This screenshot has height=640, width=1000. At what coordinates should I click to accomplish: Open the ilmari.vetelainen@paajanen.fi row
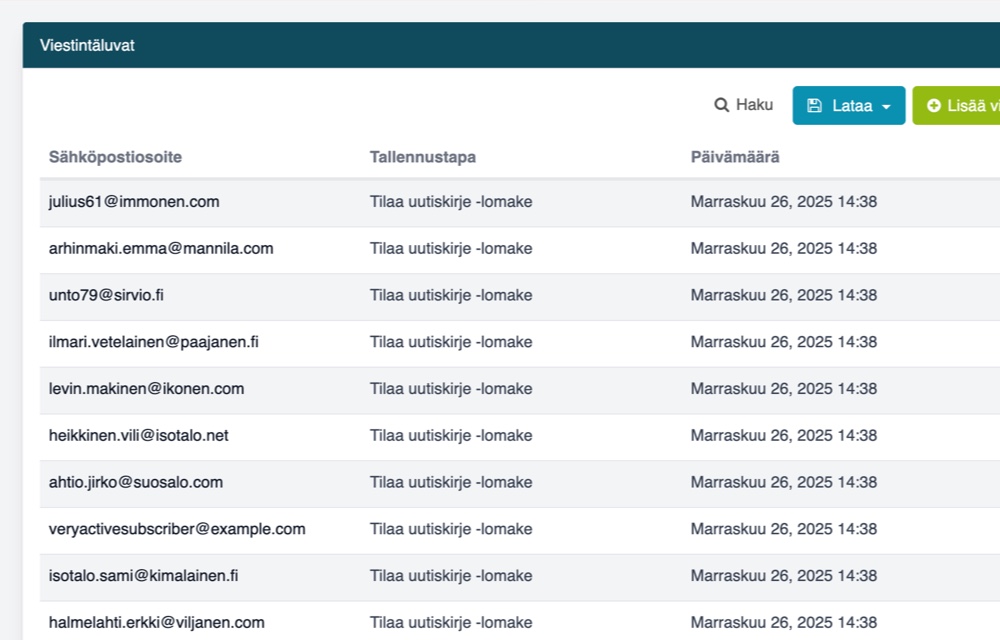(x=154, y=342)
